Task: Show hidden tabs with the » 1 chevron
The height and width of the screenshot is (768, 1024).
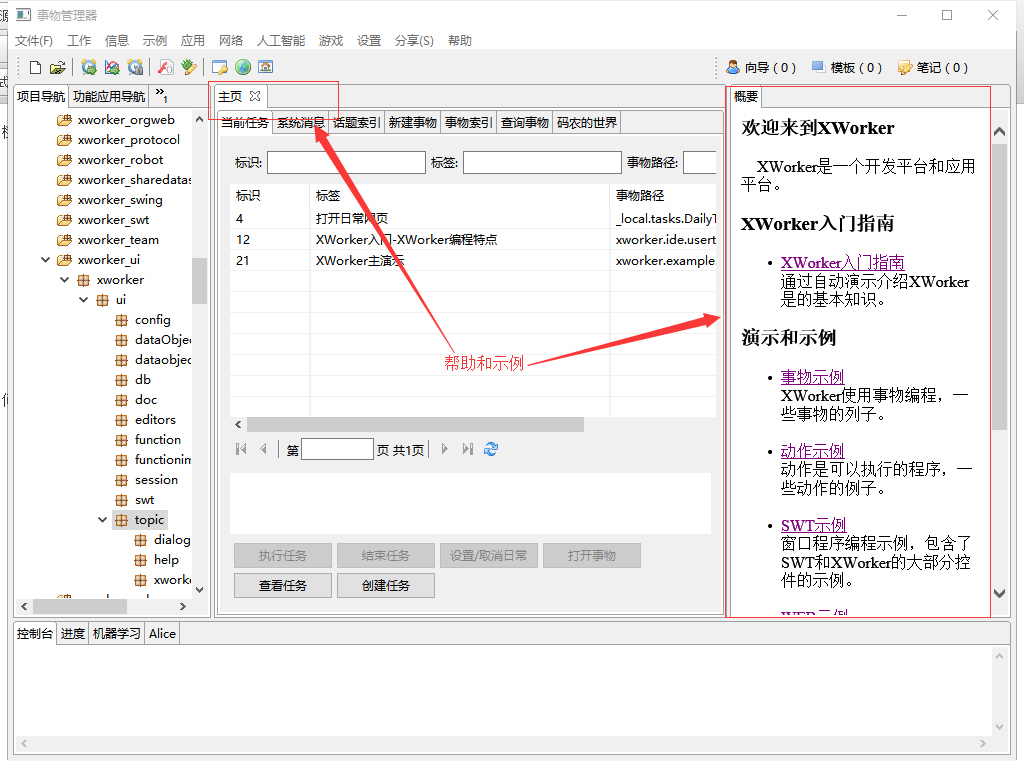Action: [161, 95]
